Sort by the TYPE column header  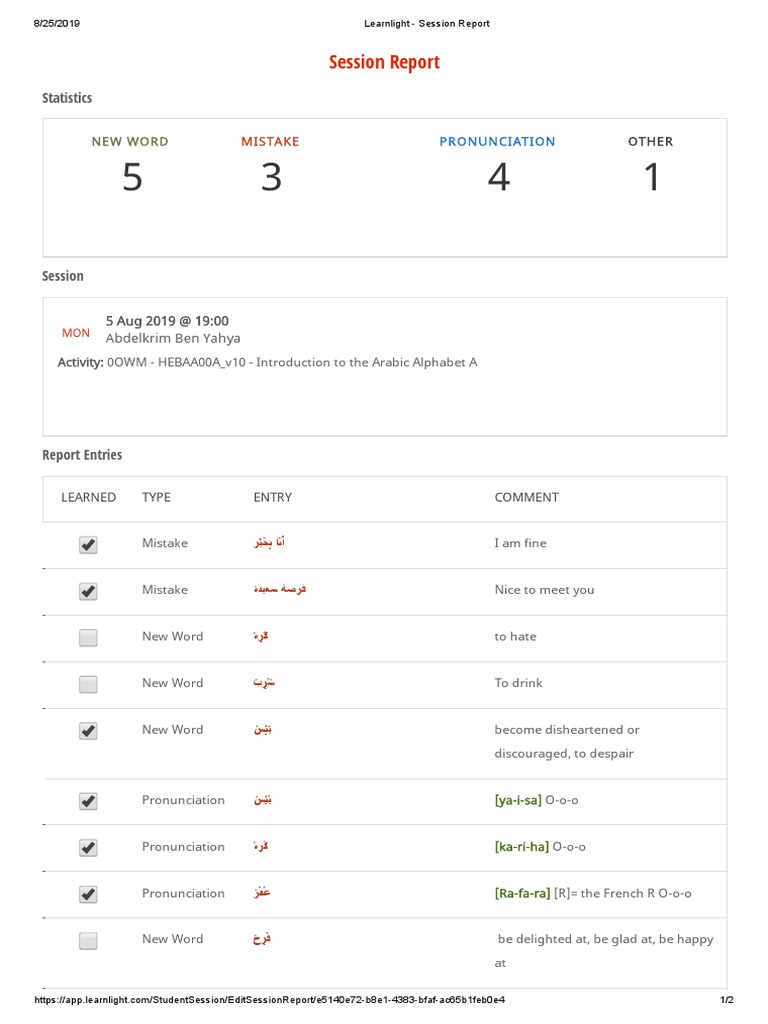[156, 497]
